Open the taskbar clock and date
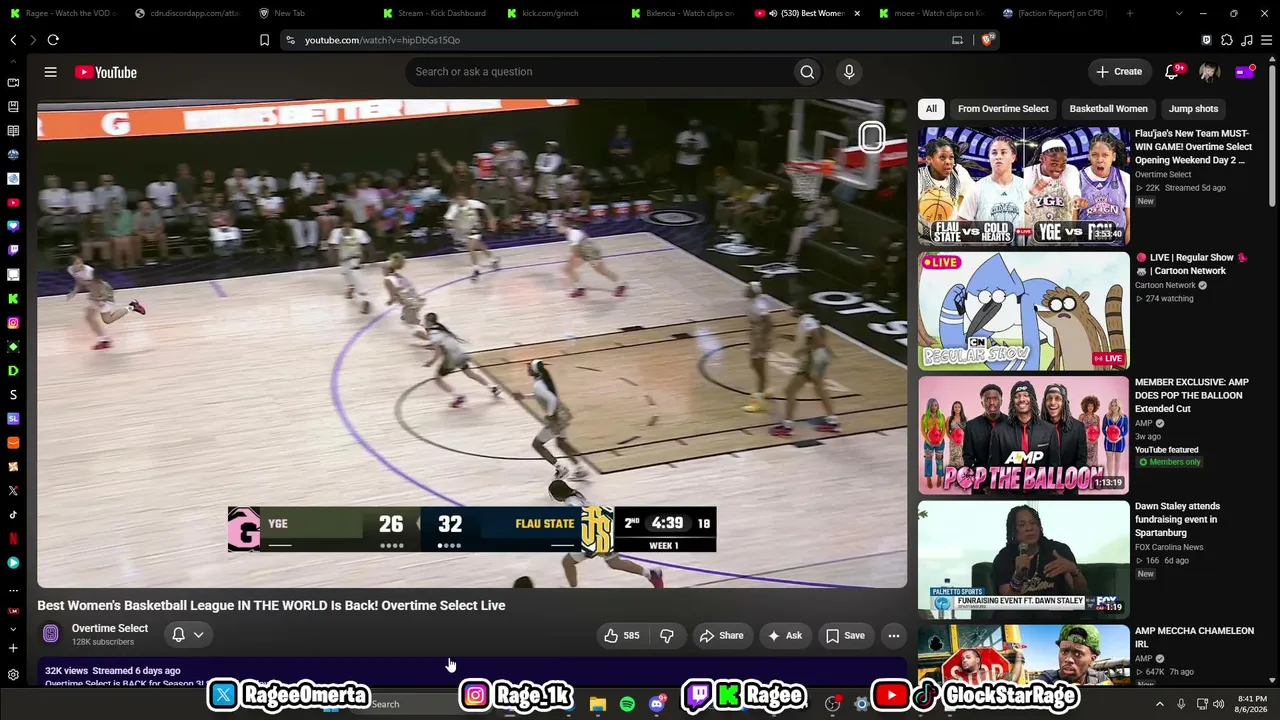This screenshot has height=720, width=1280. tap(1251, 704)
